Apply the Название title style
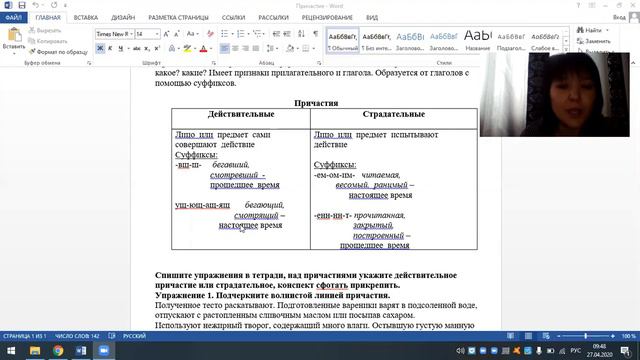The height and width of the screenshot is (360, 640). click(x=478, y=40)
